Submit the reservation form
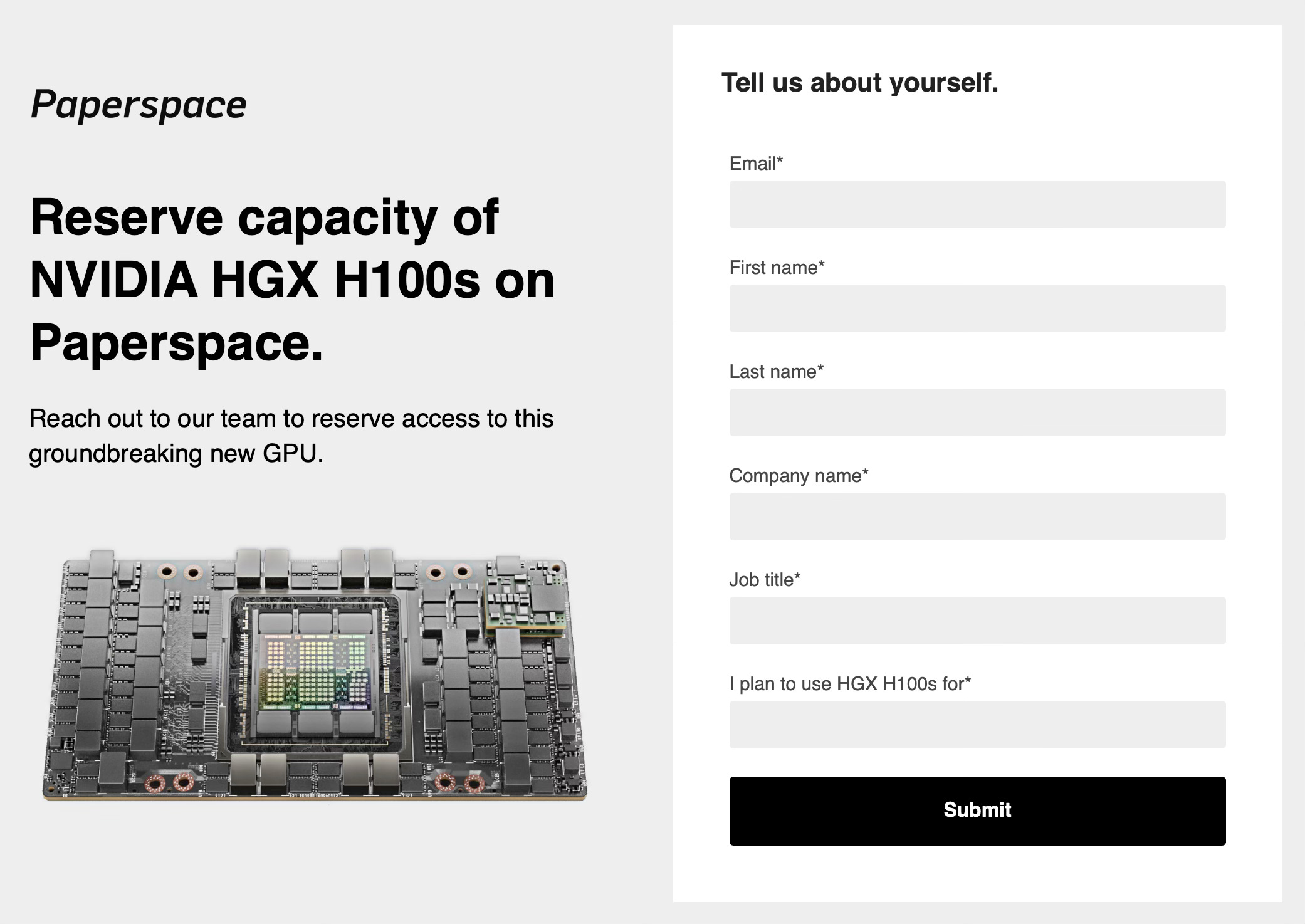Screen dimensions: 1305x924 point(977,811)
